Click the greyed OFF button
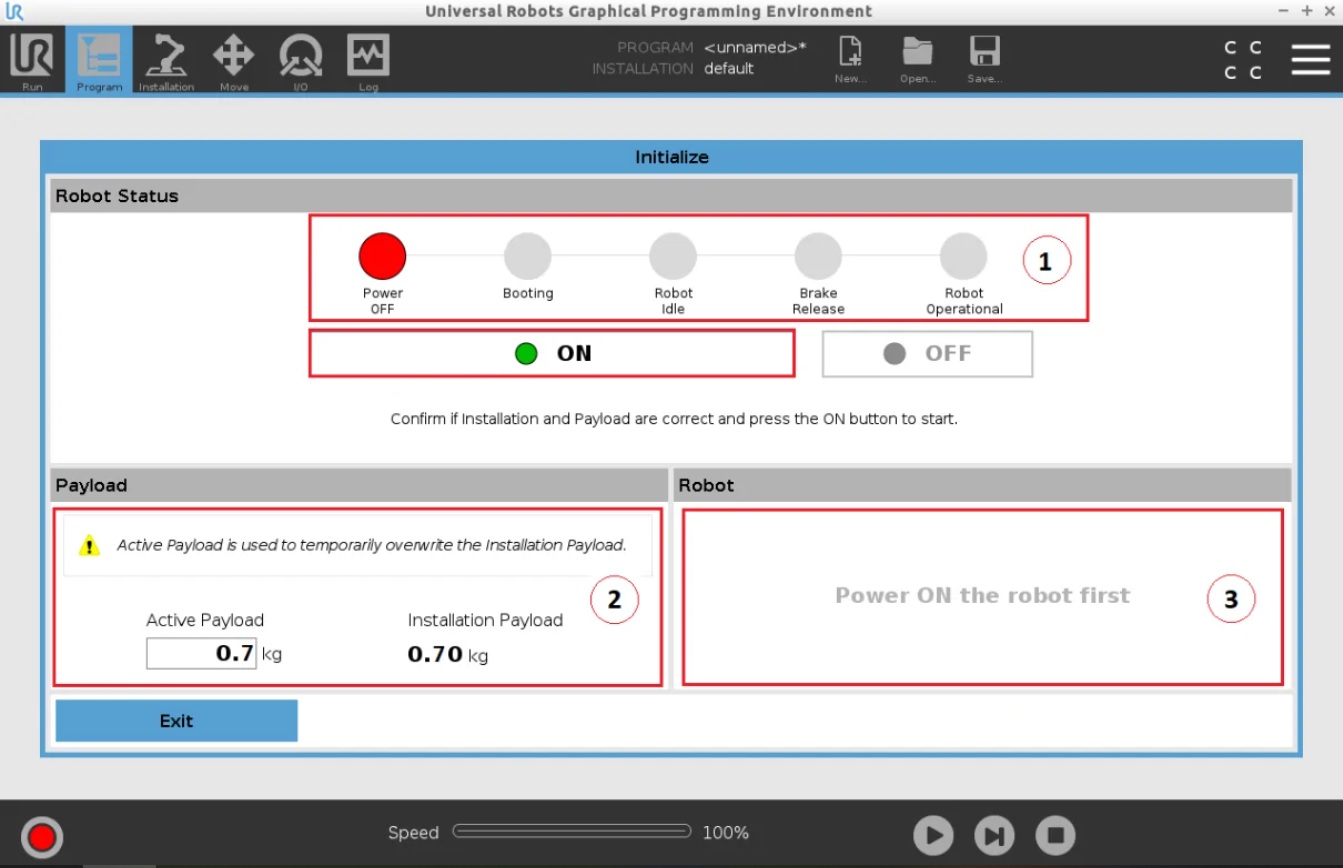Screen dimensions: 1343x868 (x=927, y=353)
